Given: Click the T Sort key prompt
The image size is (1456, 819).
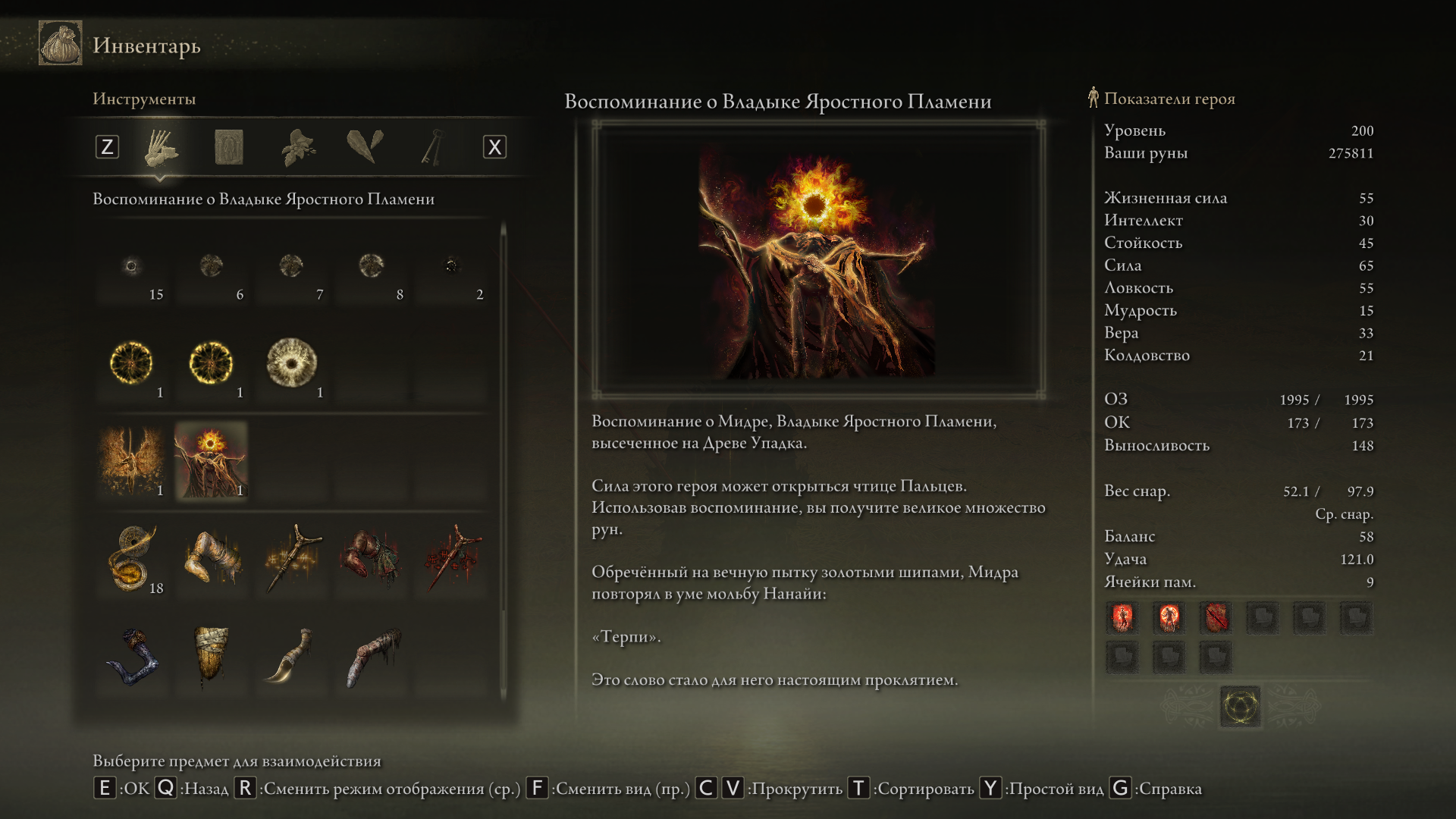Looking at the screenshot, I should pyautogui.click(x=910, y=789).
